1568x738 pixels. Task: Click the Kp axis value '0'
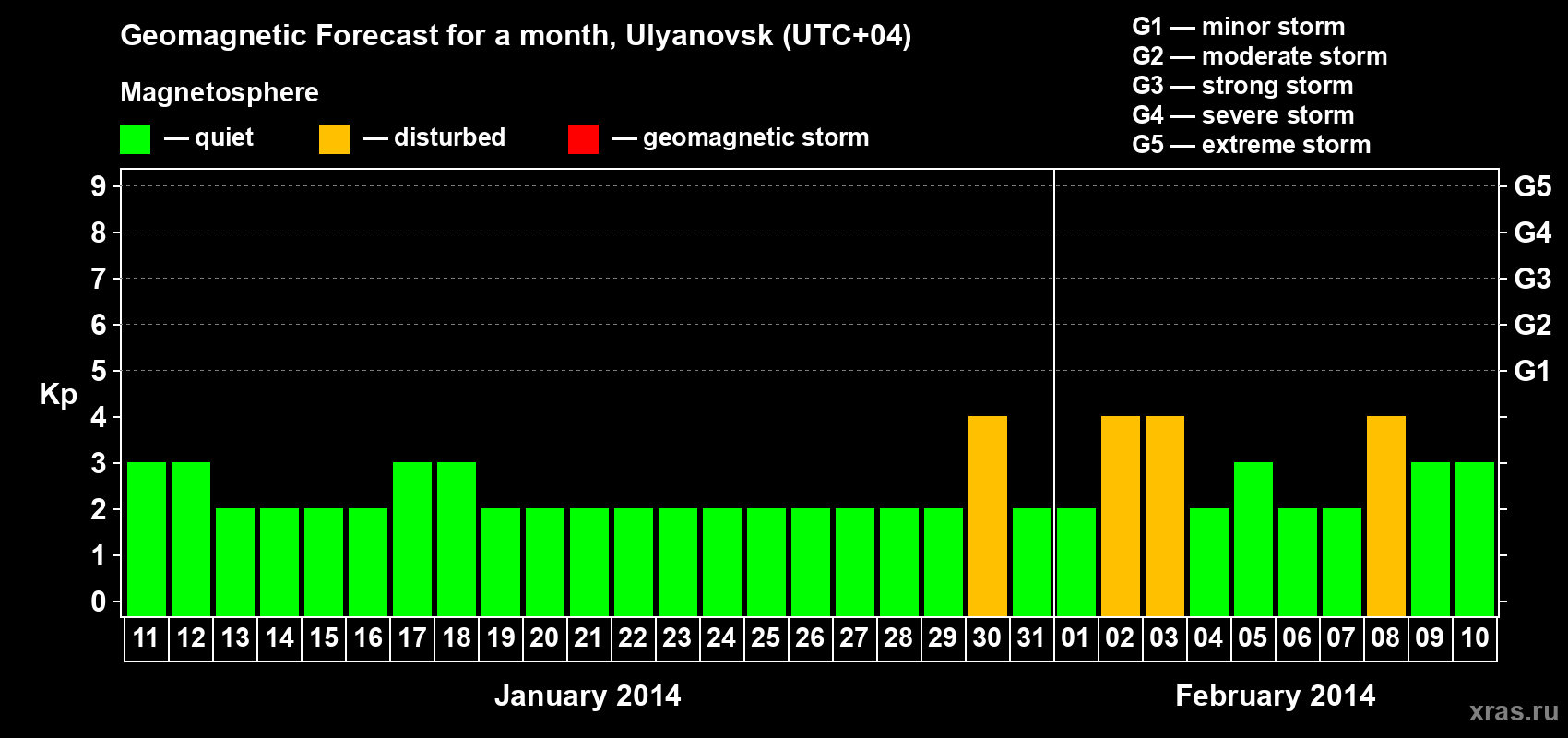[x=99, y=601]
